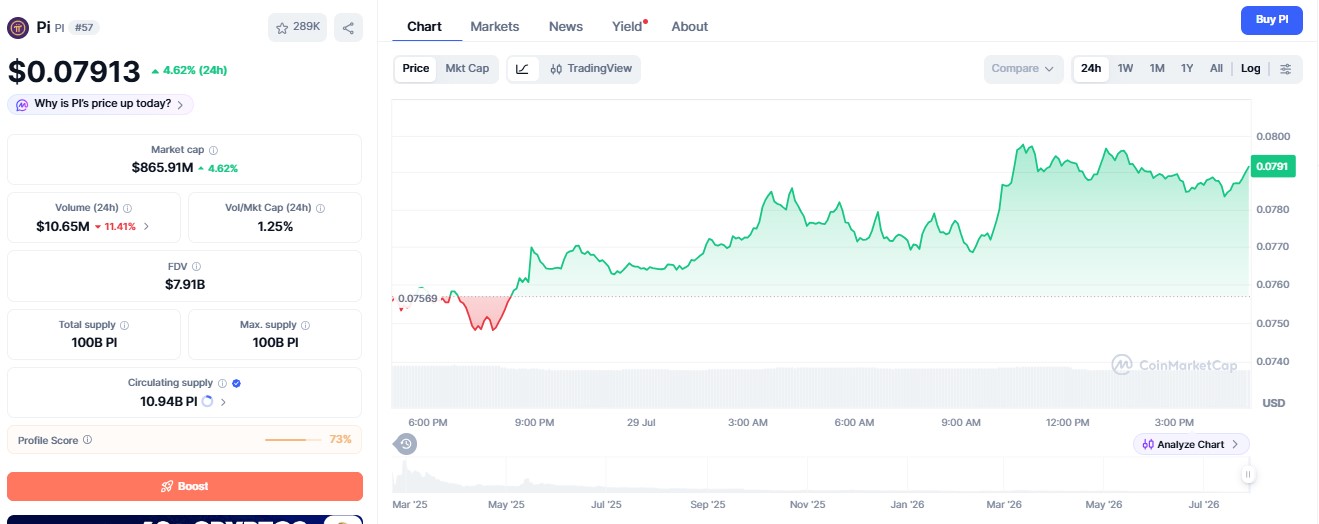Click the Max. supply info icon

[305, 325]
